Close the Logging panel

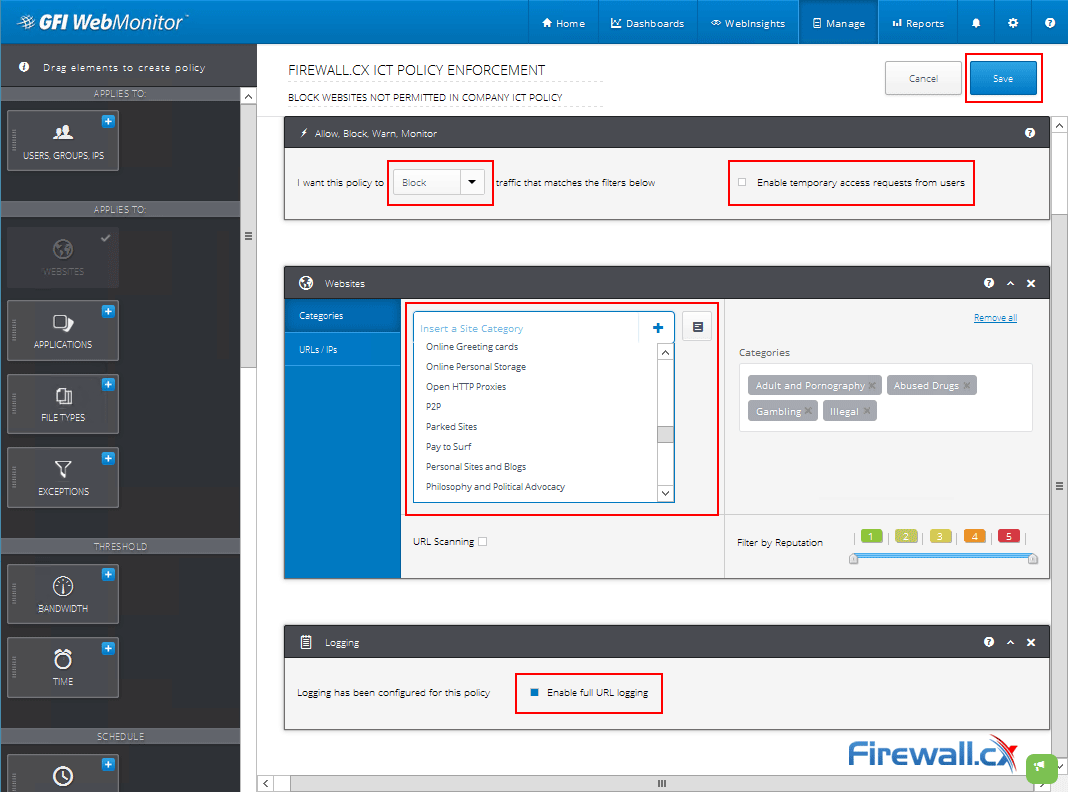(x=1031, y=642)
